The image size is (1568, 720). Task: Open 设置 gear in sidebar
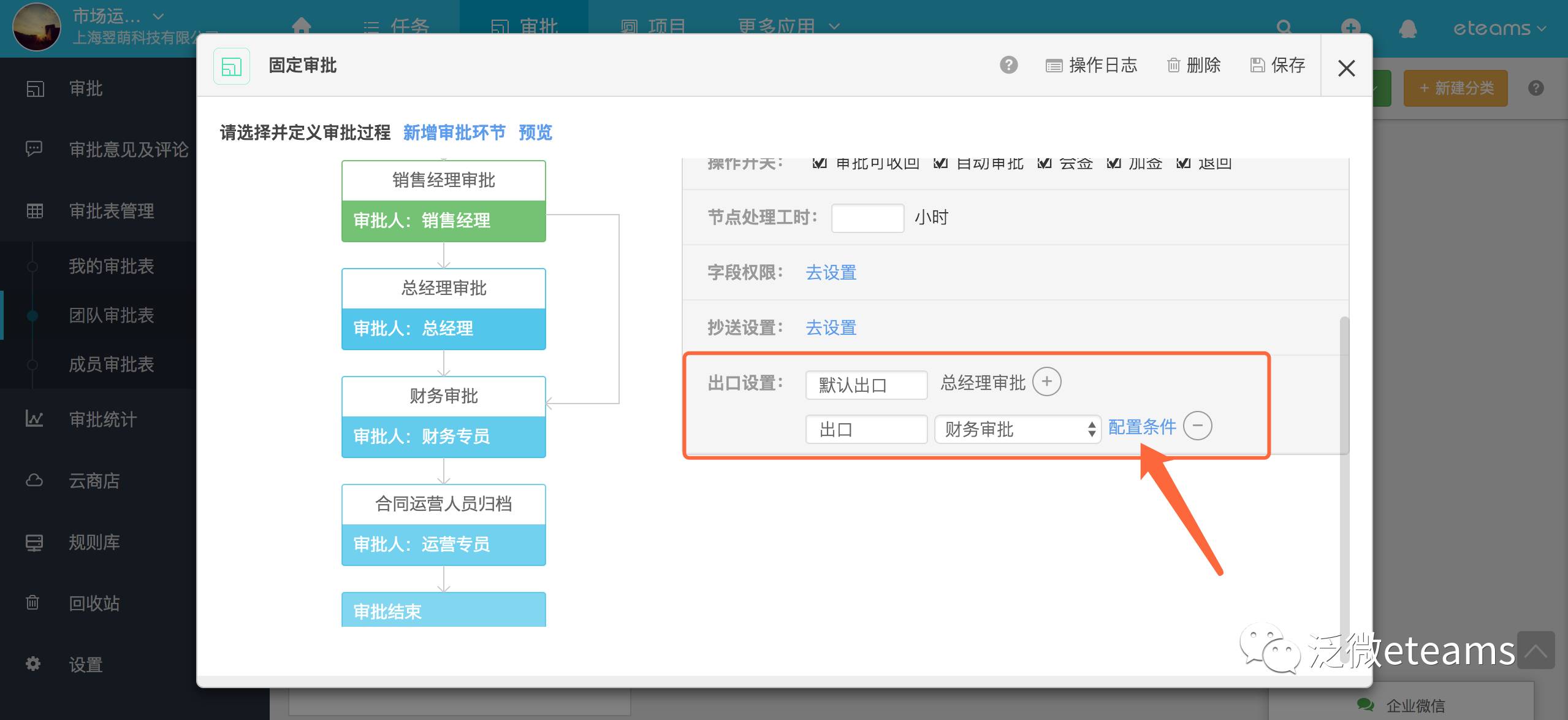click(x=85, y=665)
